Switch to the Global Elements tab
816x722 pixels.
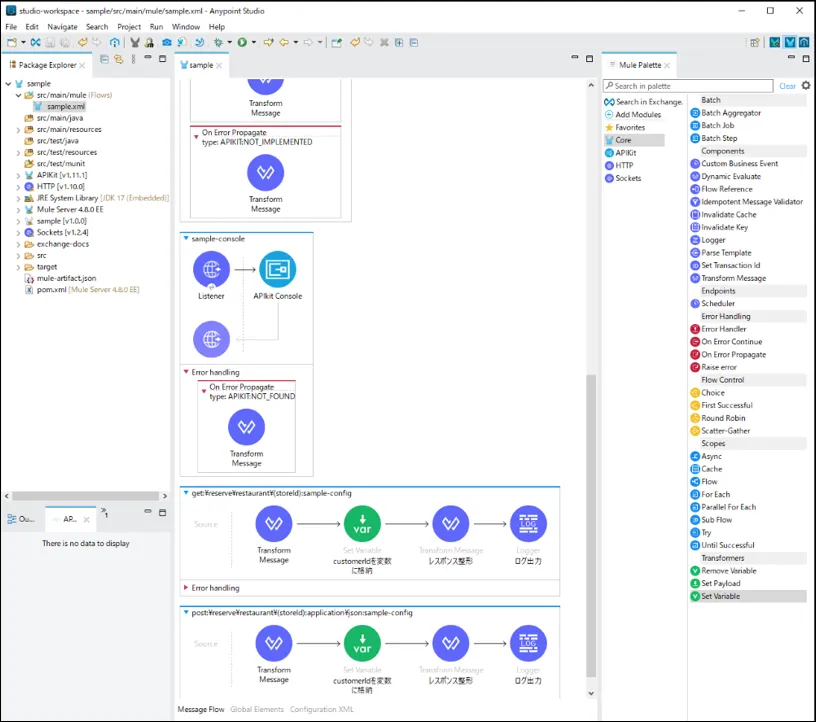point(257,710)
